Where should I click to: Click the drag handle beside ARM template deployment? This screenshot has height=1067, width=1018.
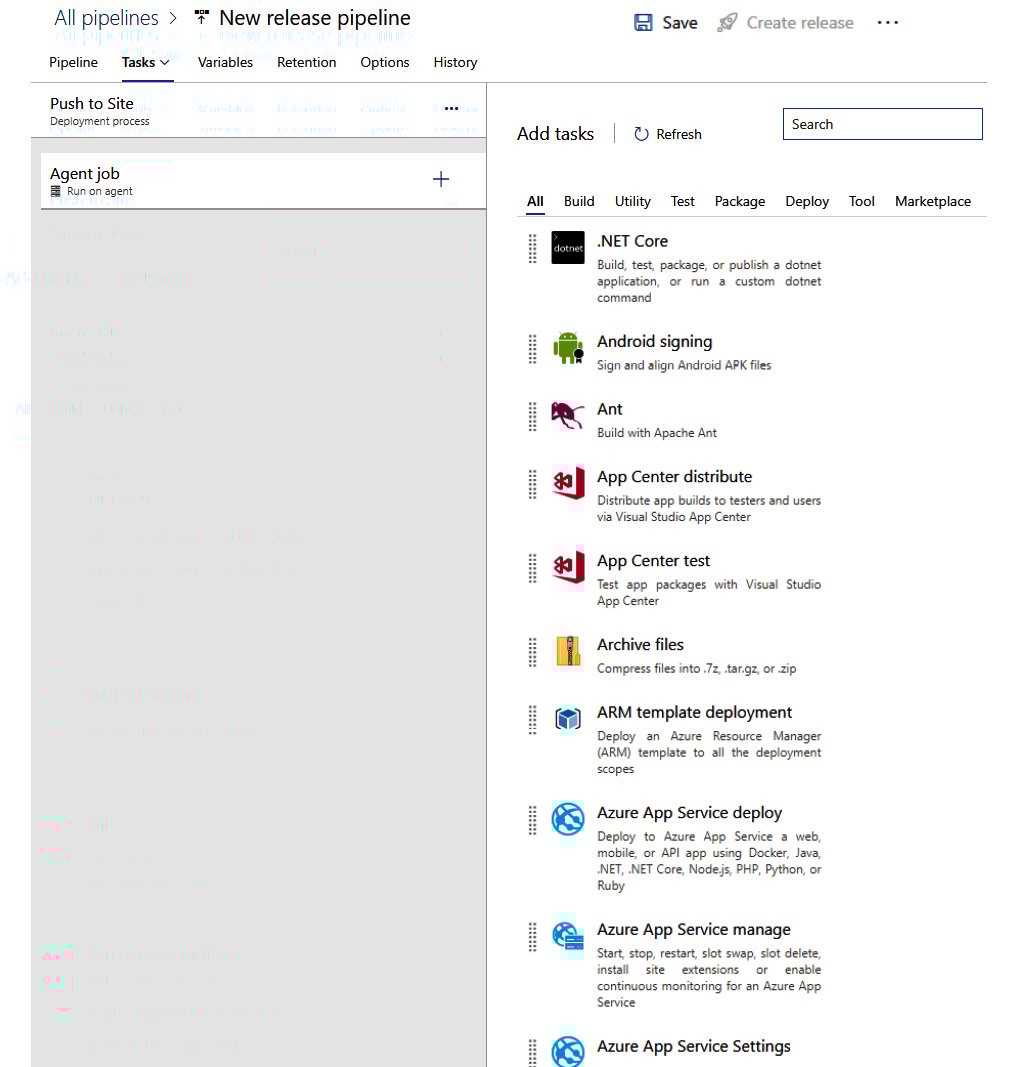coord(533,719)
